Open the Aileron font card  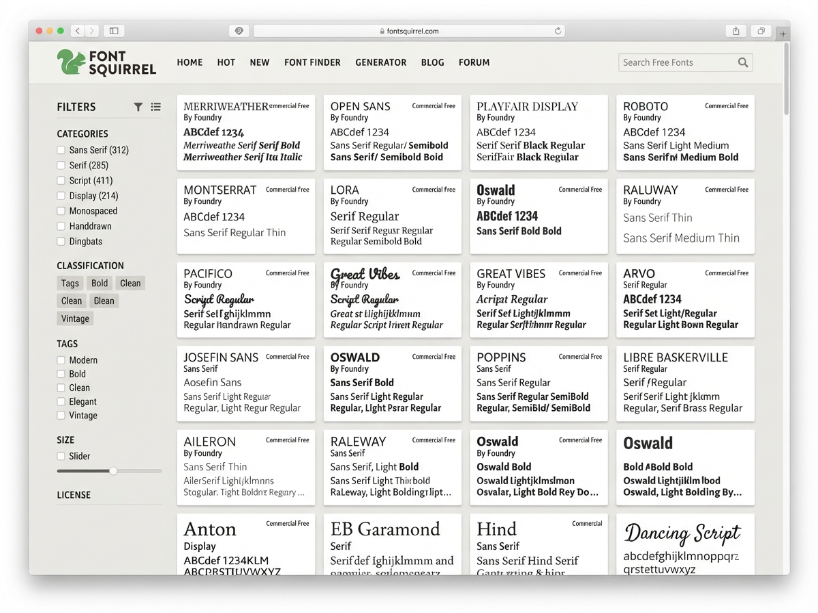(246, 467)
